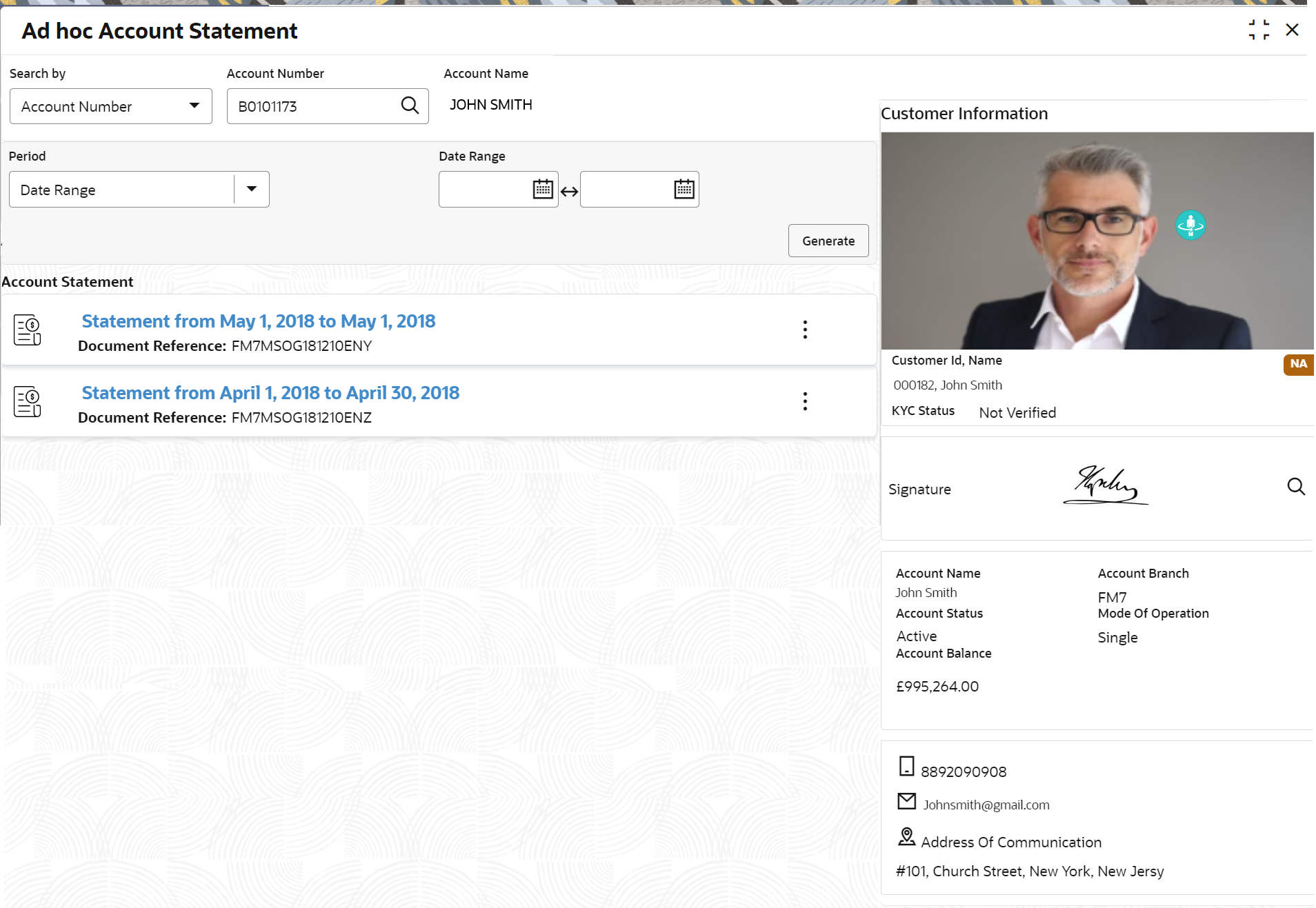Click the mobile phone icon

906,766
